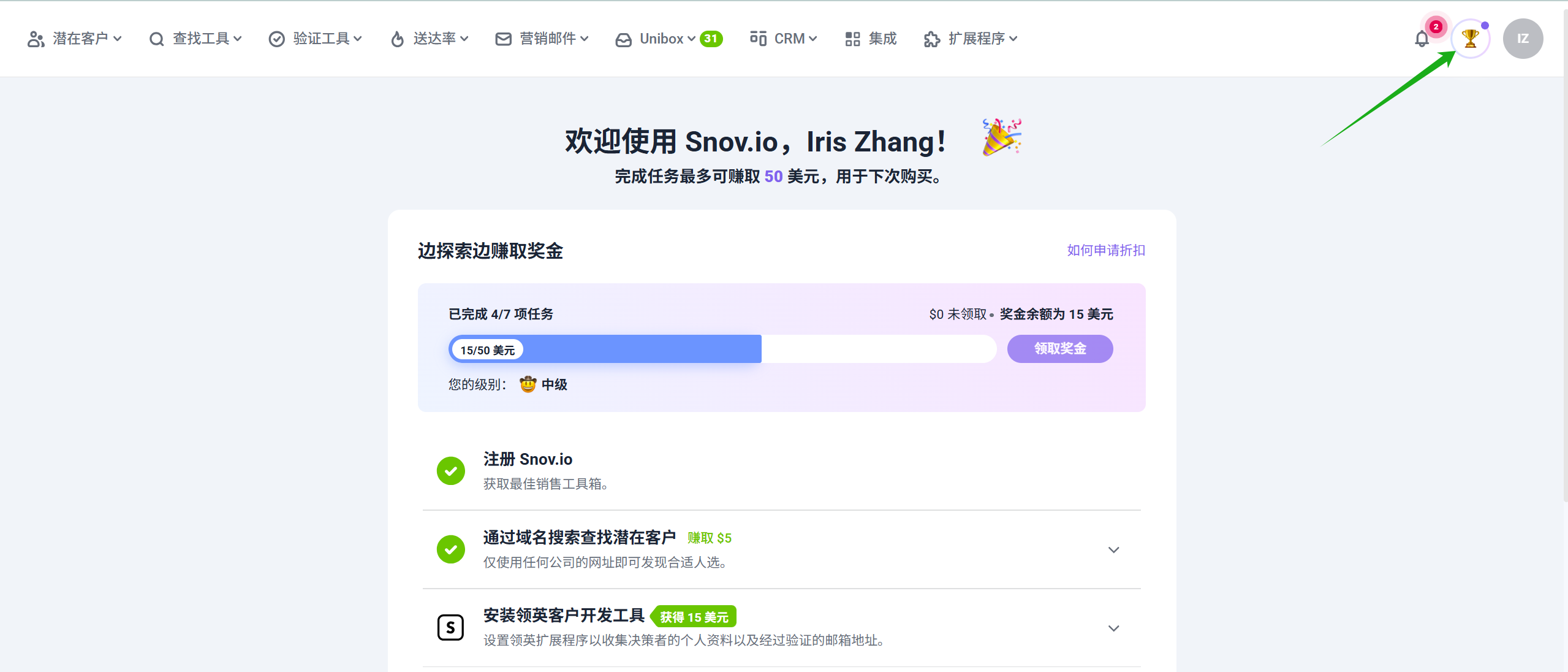Click the 注册 Snov.io completed checkmark
This screenshot has height=672, width=1568.
click(x=451, y=471)
